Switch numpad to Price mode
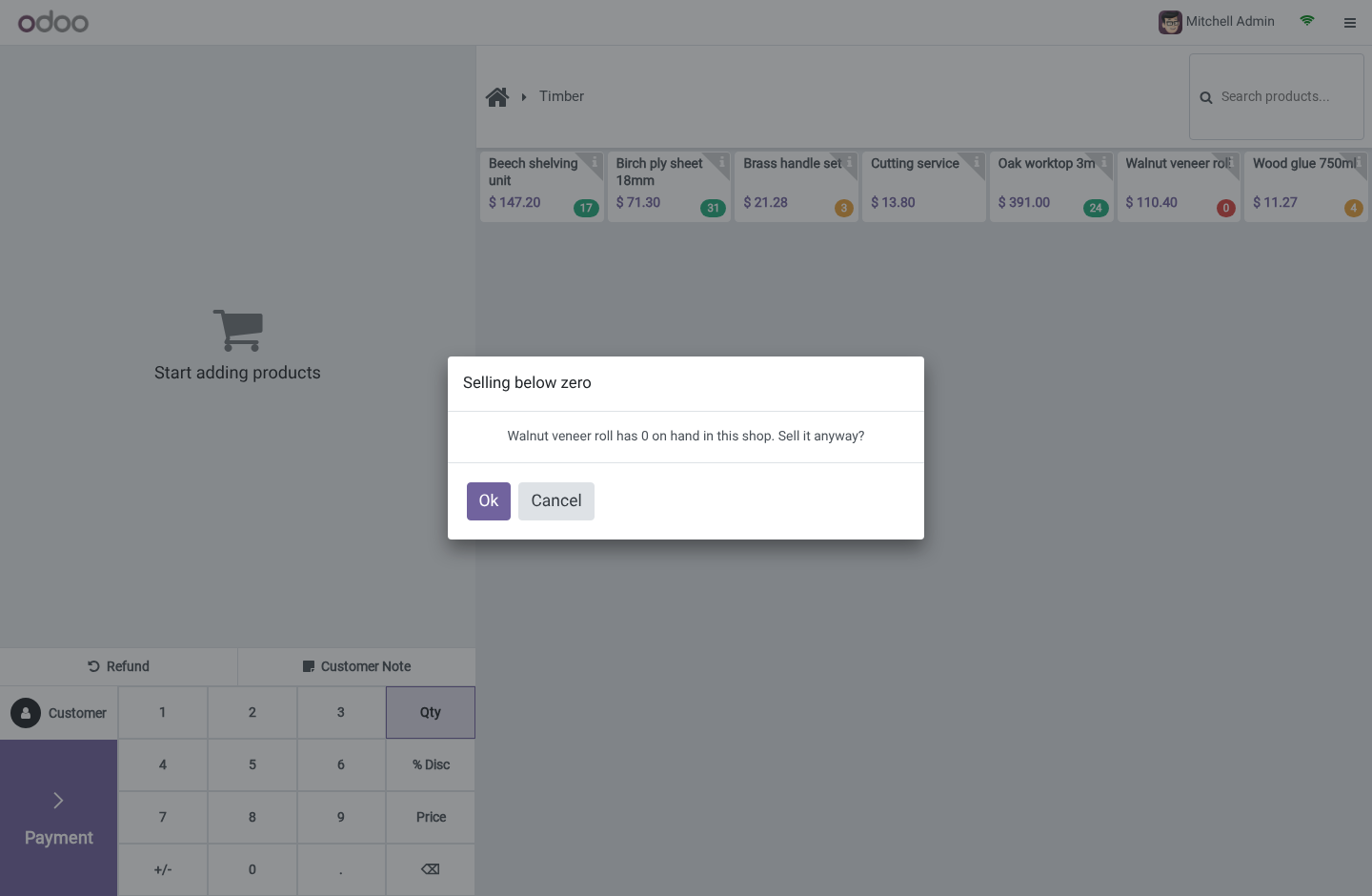This screenshot has height=896, width=1372. point(431,817)
